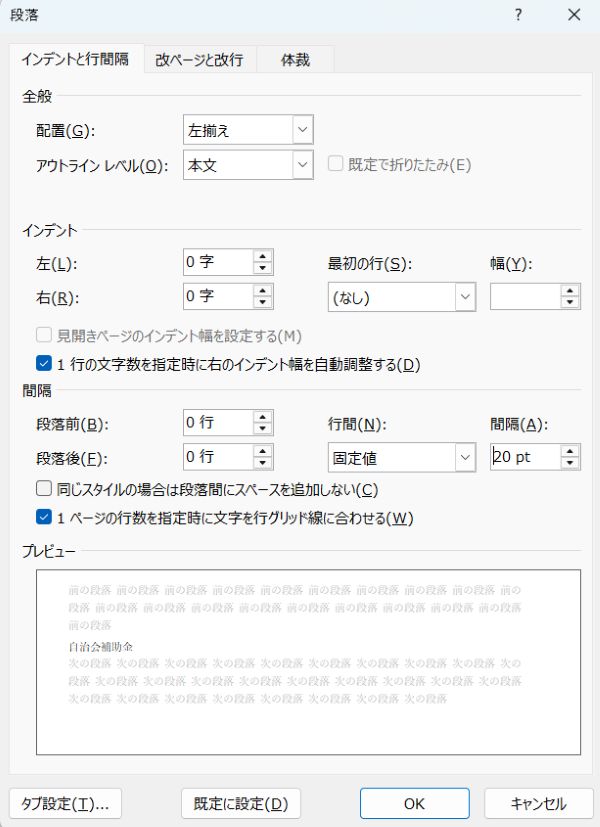Decrease 段落後 spacing with down arrow
Viewport: 600px width, 827px height.
pos(263,463)
